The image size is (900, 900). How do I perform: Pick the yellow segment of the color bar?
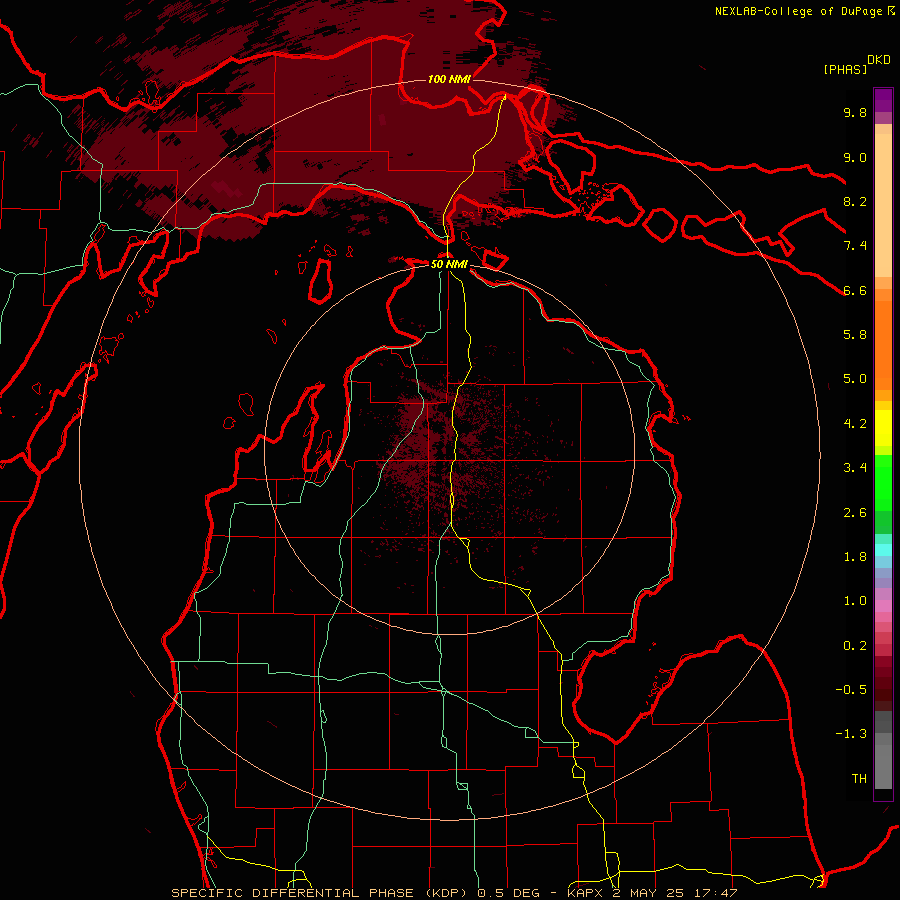(x=883, y=428)
